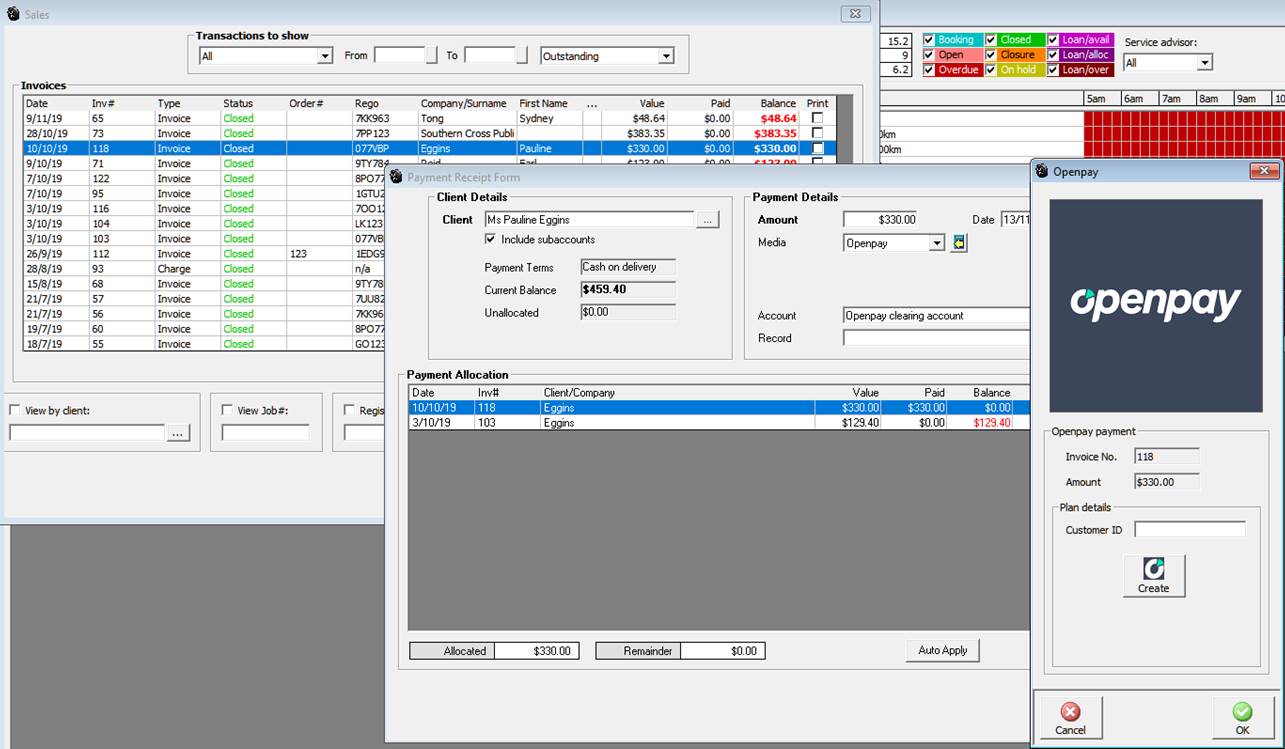The height and width of the screenshot is (749, 1285).
Task: Click the Openpay Create plan icon button
Action: coord(1153,575)
